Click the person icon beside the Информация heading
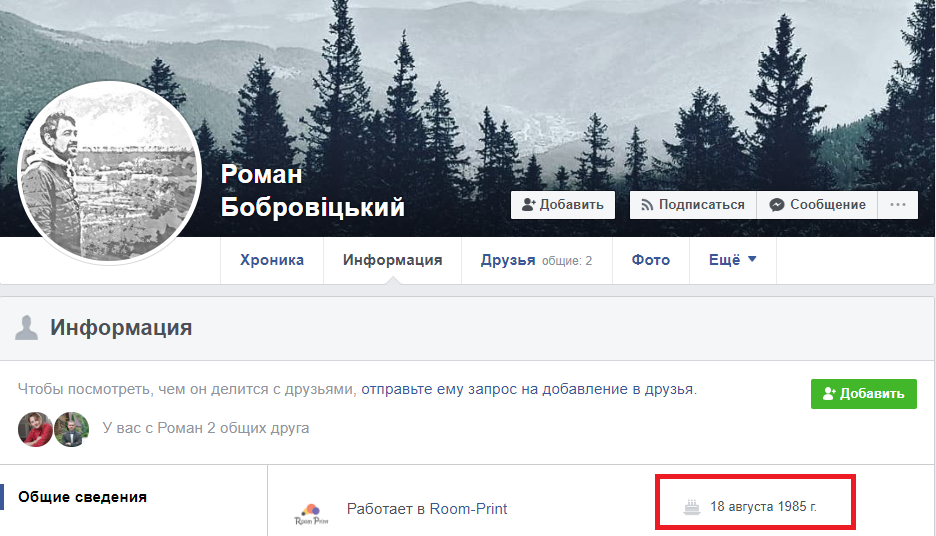Image resolution: width=936 pixels, height=536 pixels. pyautogui.click(x=26, y=328)
